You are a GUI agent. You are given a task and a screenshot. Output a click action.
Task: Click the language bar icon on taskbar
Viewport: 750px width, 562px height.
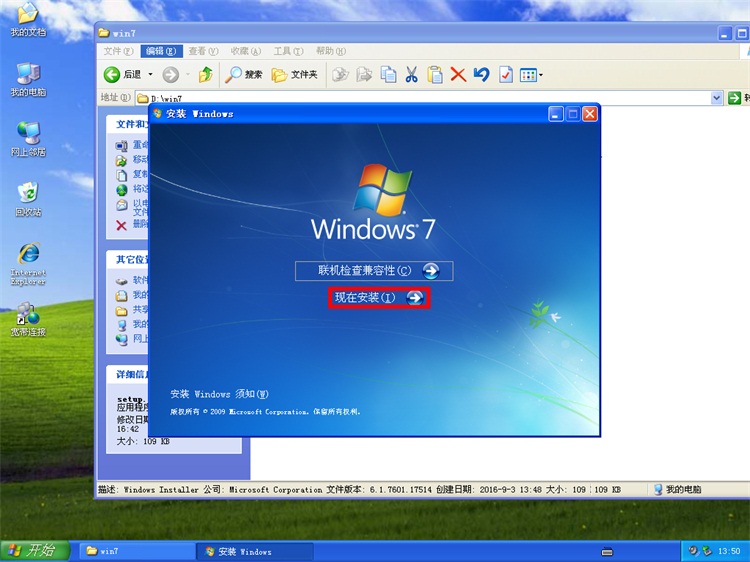pos(607,552)
